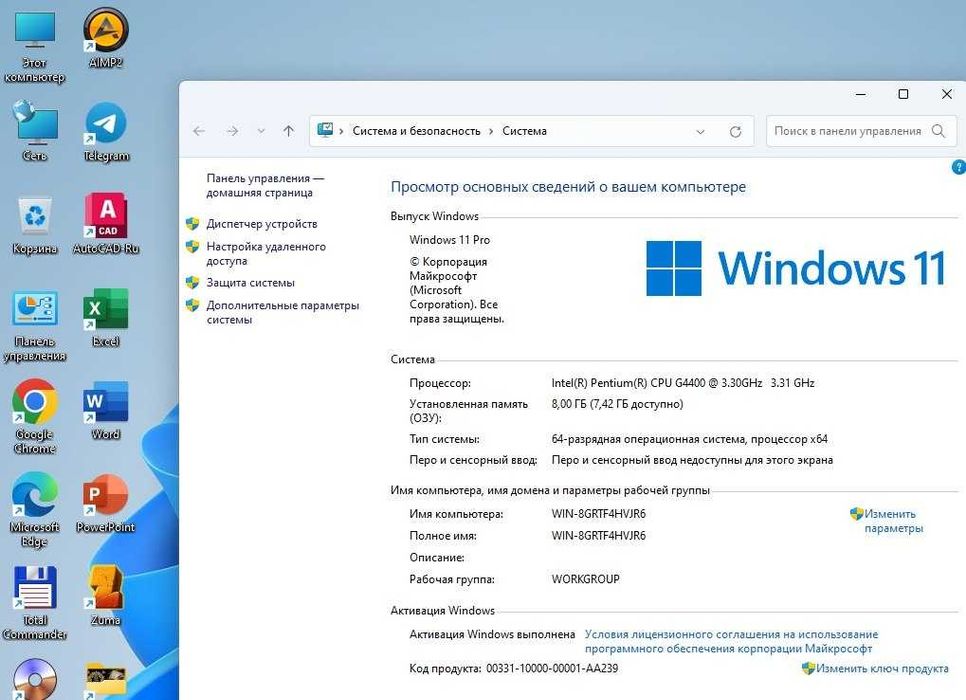Screen dimensions: 966x700
Task: Go to Система и безопасность breadcrumb
Action: pyautogui.click(x=416, y=131)
